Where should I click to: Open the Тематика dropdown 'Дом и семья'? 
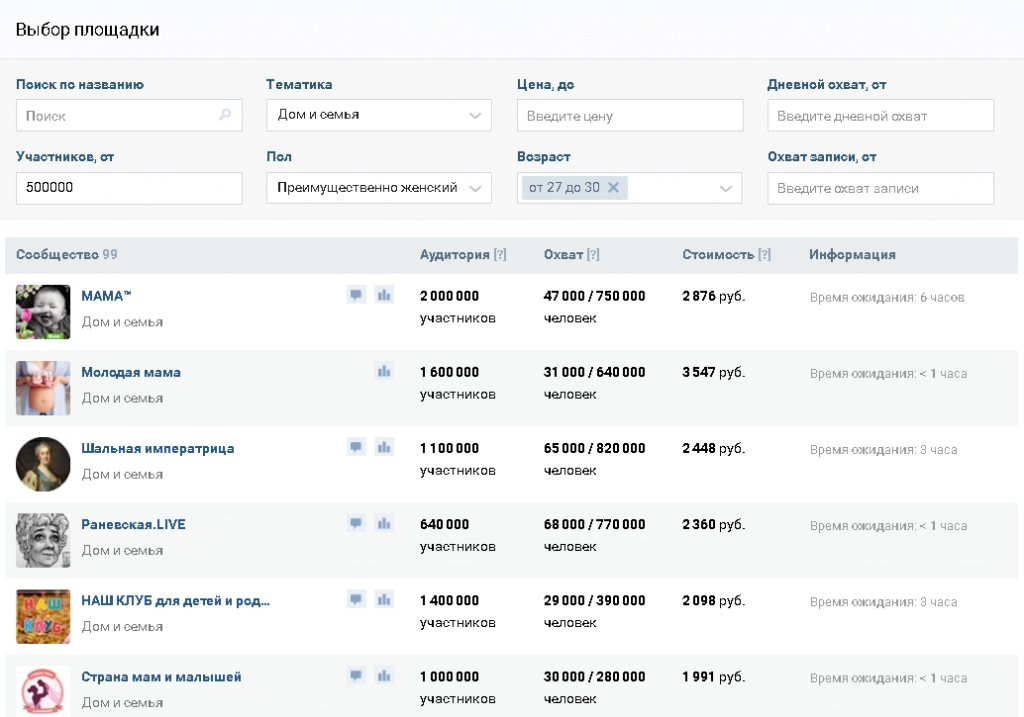coord(379,115)
